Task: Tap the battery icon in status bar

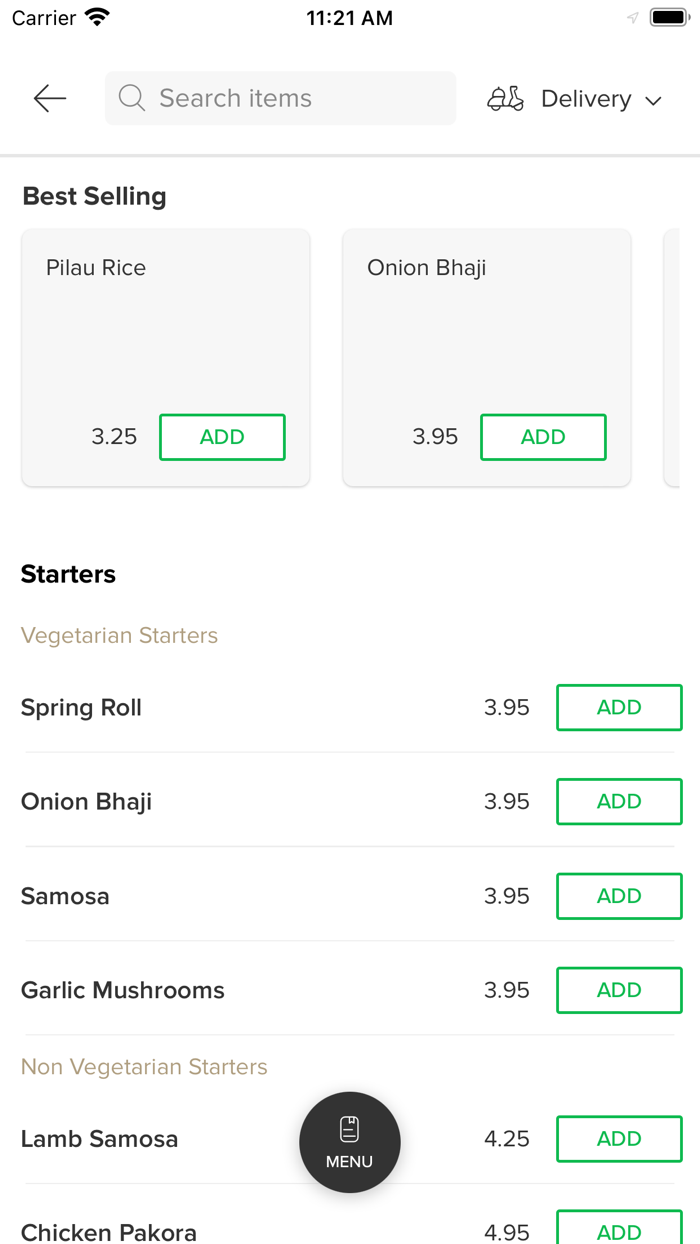Action: pyautogui.click(x=669, y=18)
